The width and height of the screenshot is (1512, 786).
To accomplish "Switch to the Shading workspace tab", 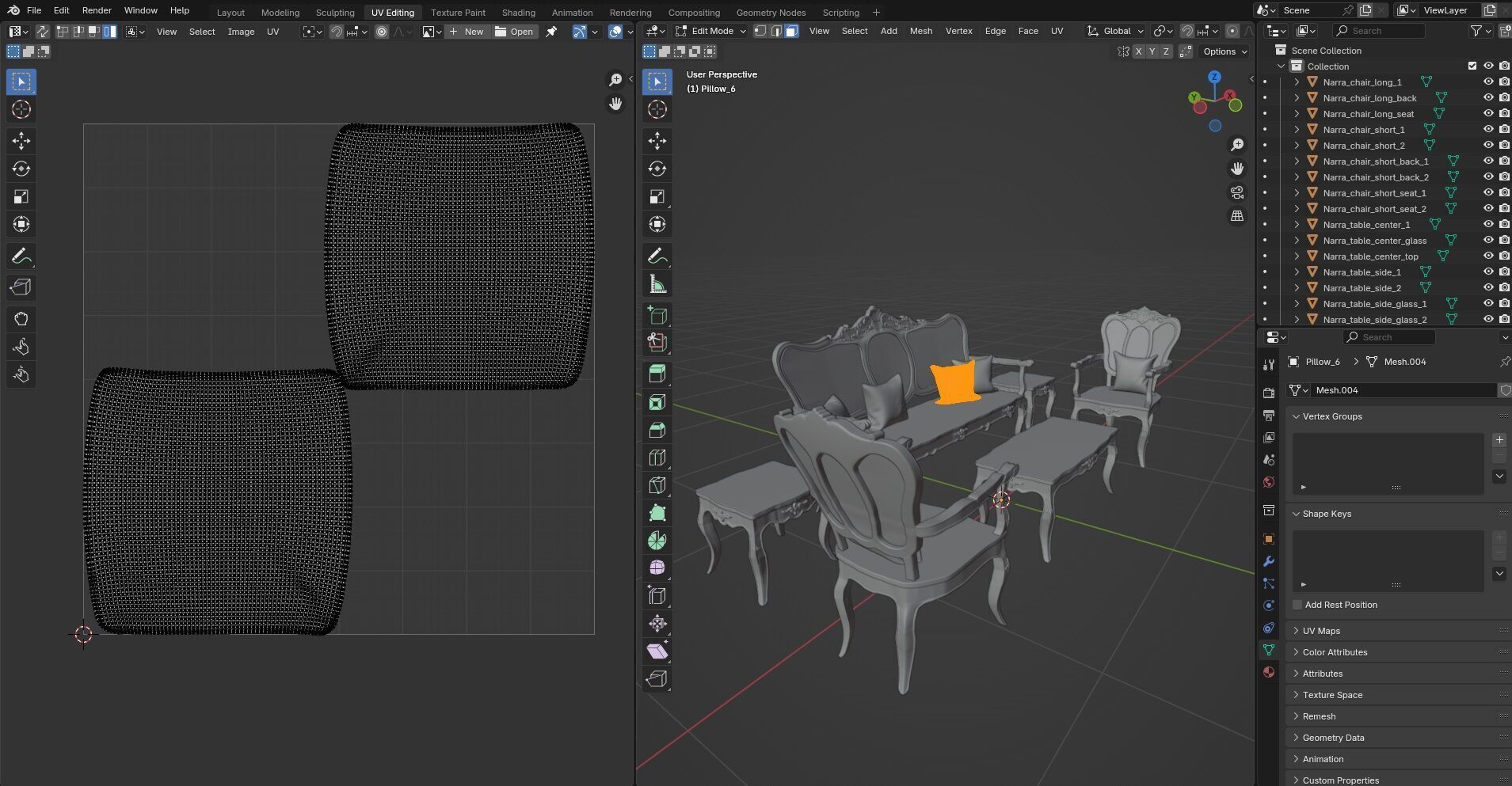I will click(518, 12).
